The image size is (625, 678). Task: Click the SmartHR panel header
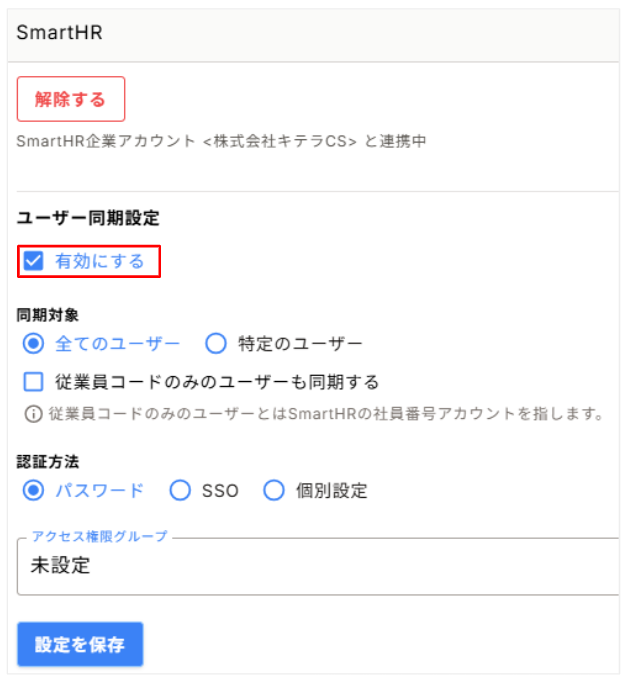pos(313,35)
